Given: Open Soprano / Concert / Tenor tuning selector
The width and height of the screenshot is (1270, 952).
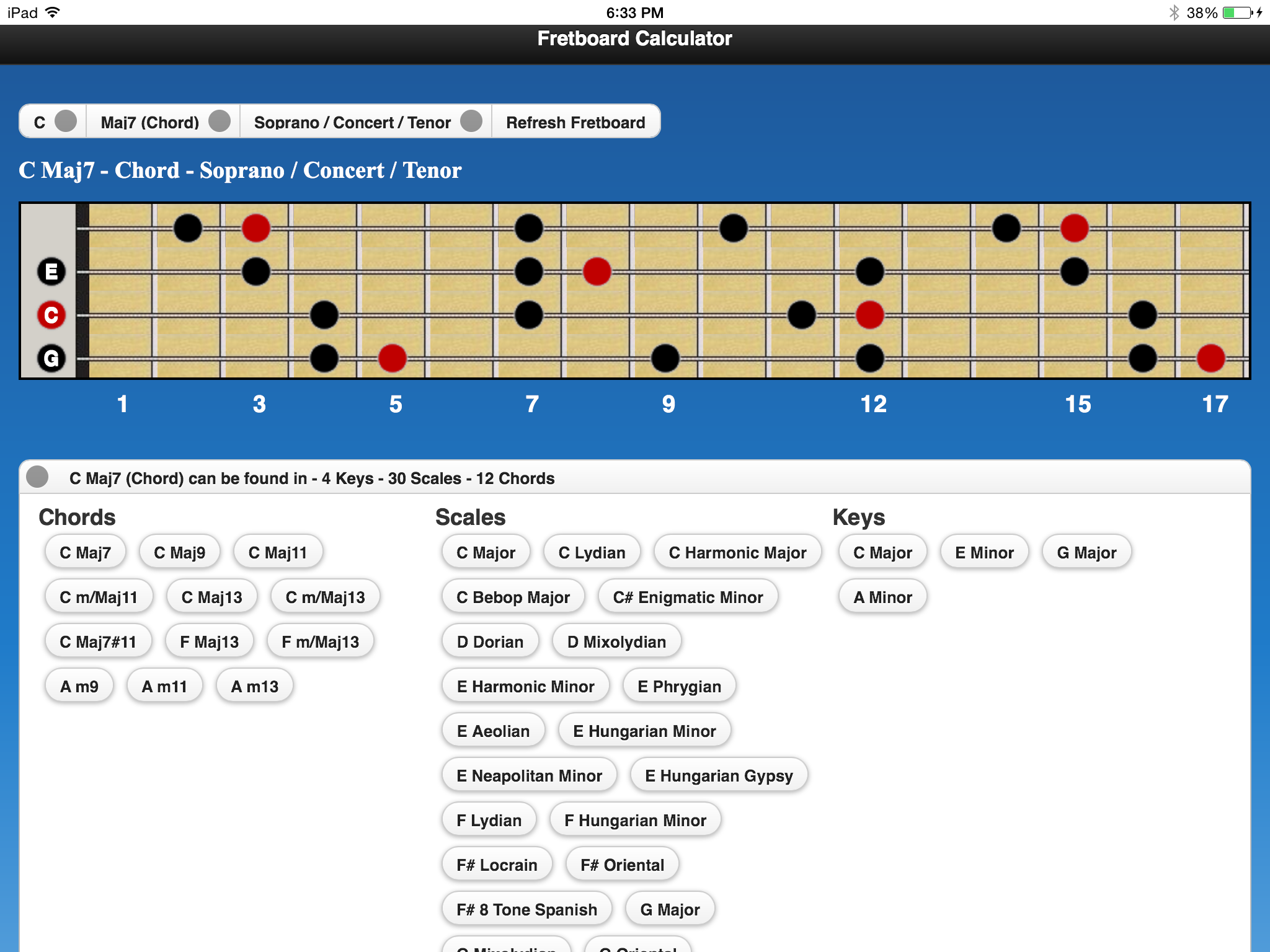Looking at the screenshot, I should pyautogui.click(x=366, y=121).
